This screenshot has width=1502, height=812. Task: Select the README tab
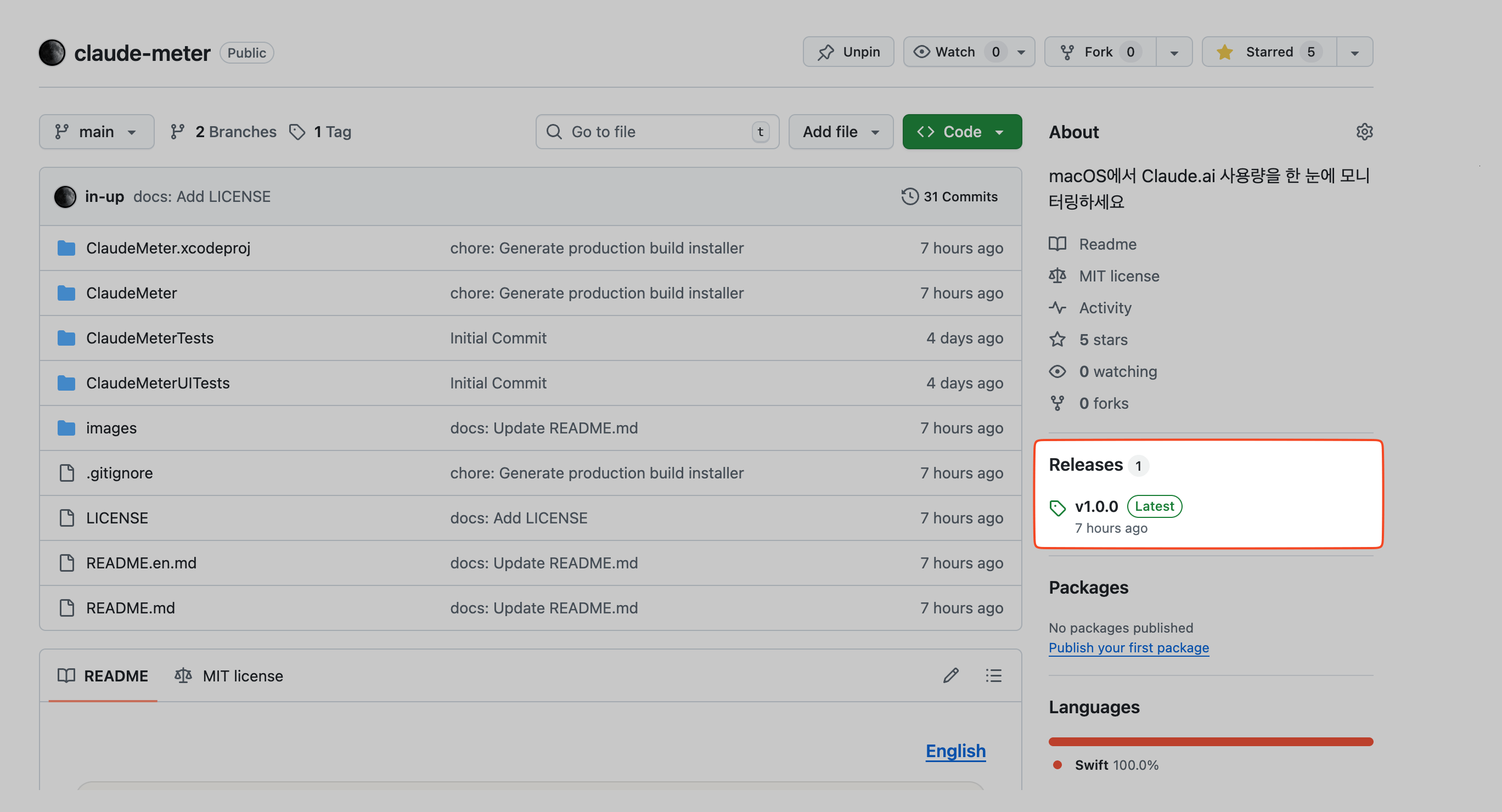(103, 675)
